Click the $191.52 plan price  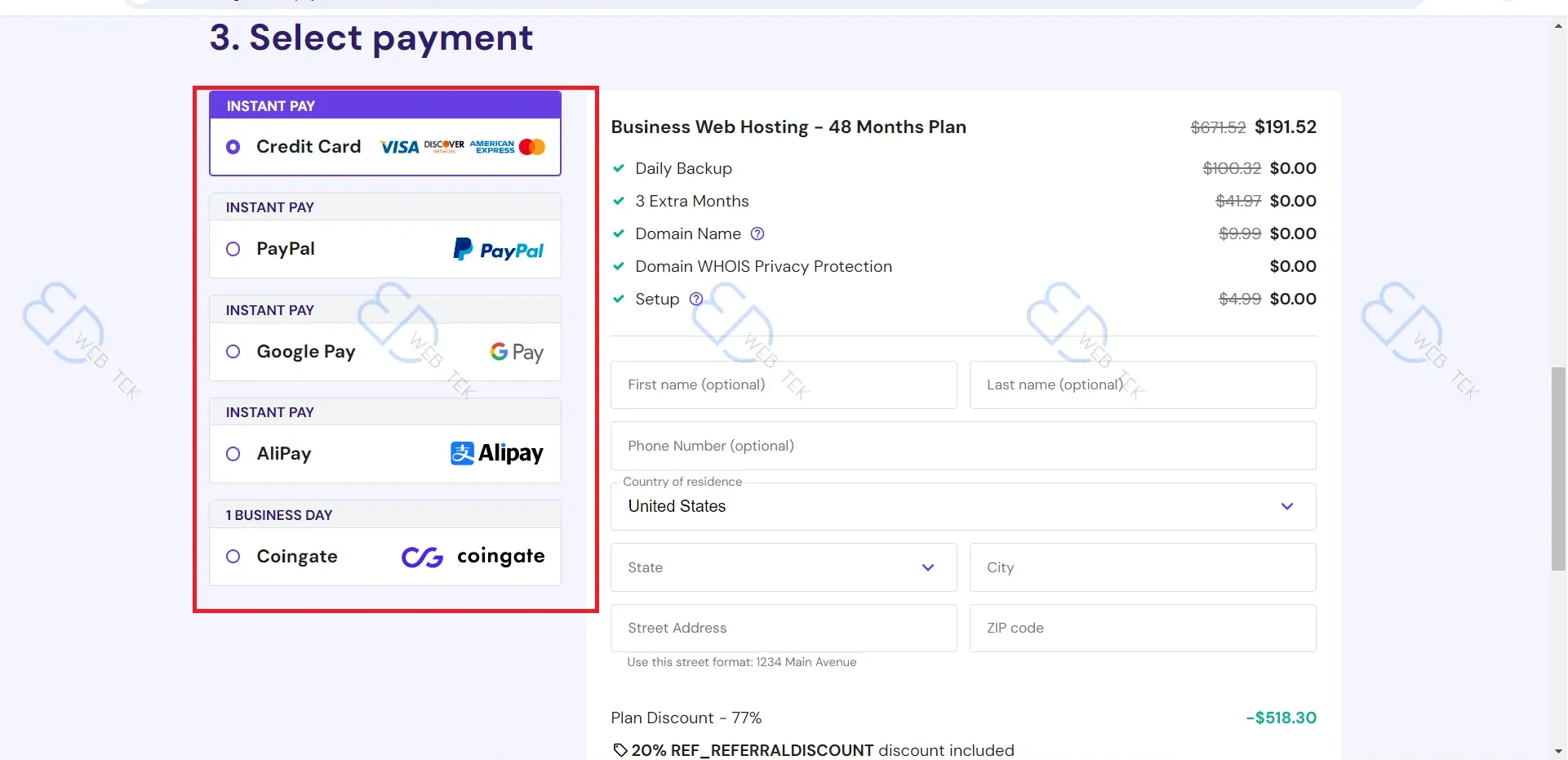click(x=1286, y=127)
